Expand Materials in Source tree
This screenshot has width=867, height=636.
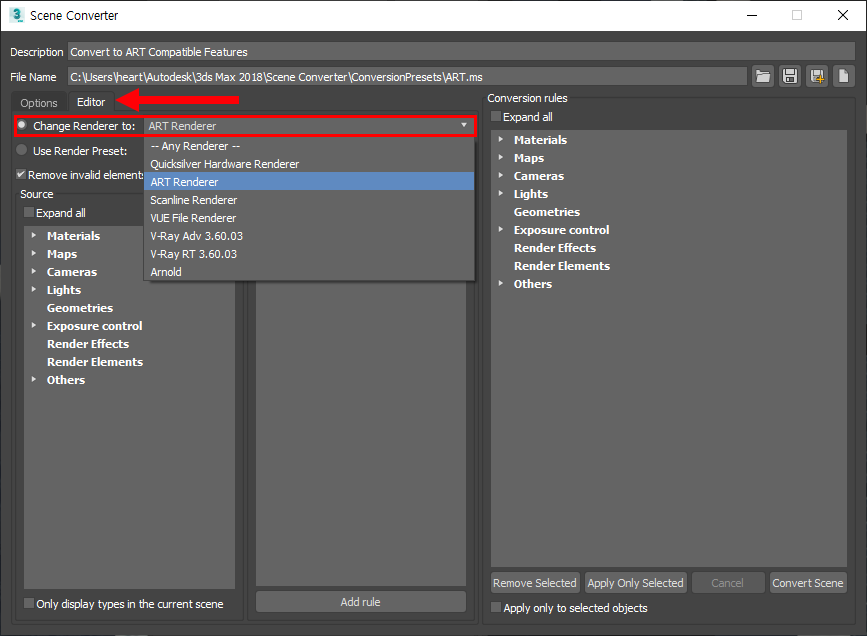pos(34,235)
